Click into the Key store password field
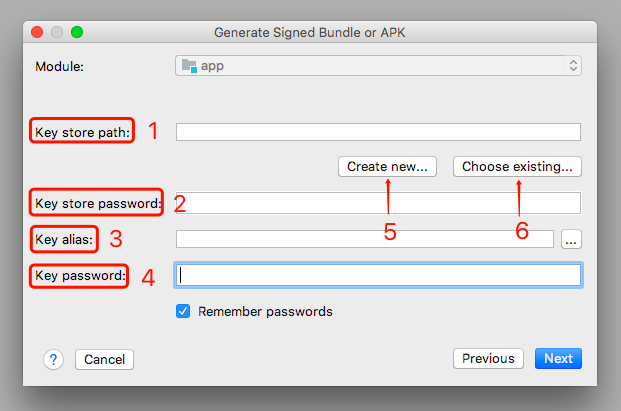This screenshot has width=621, height=411. tap(378, 203)
